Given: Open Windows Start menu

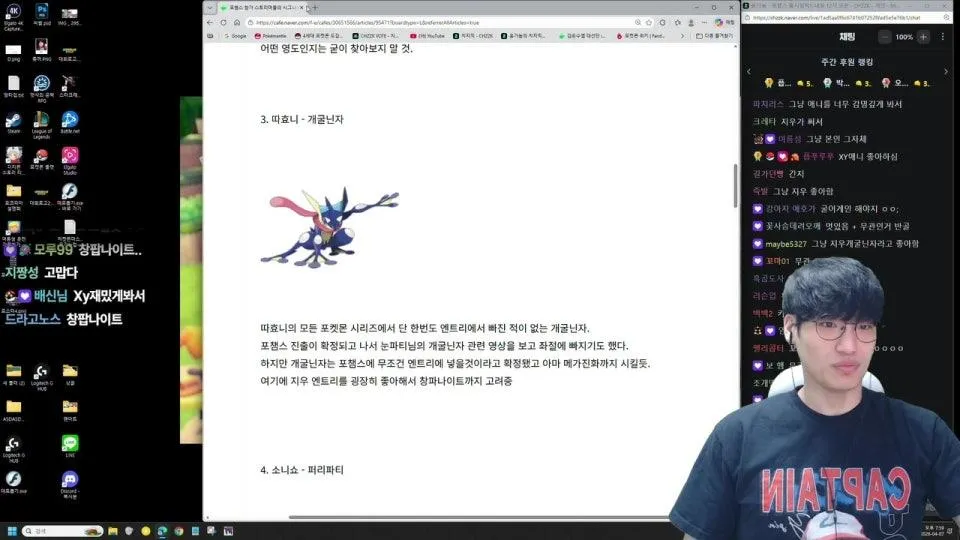Looking at the screenshot, I should pos(12,531).
